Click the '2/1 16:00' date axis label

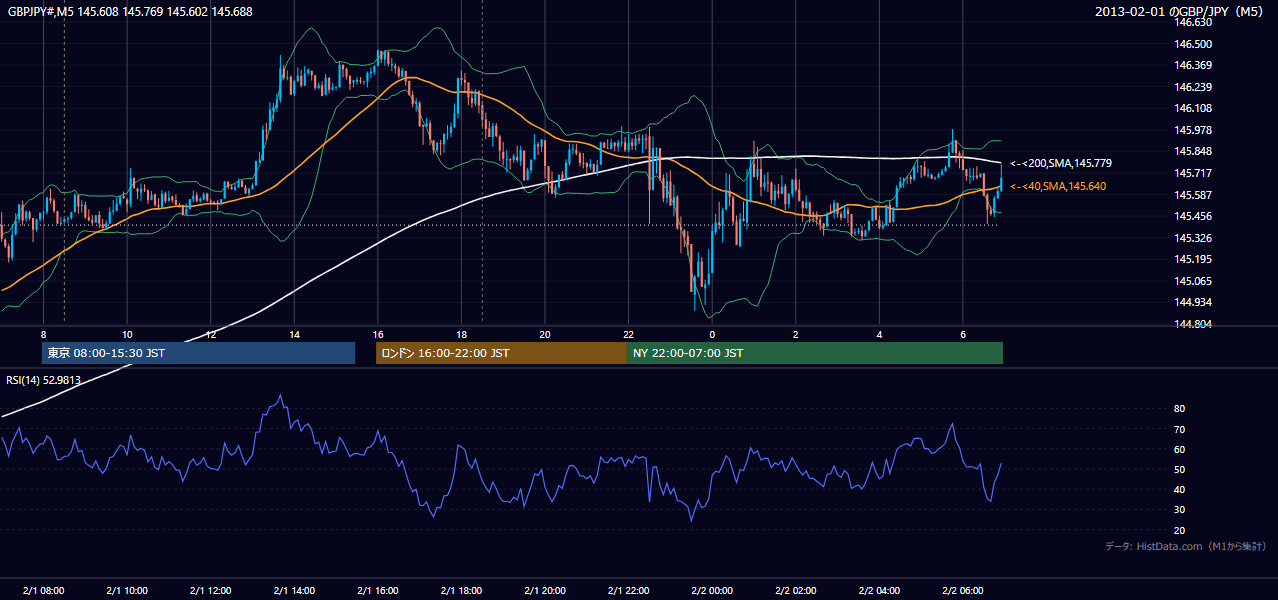(377, 591)
